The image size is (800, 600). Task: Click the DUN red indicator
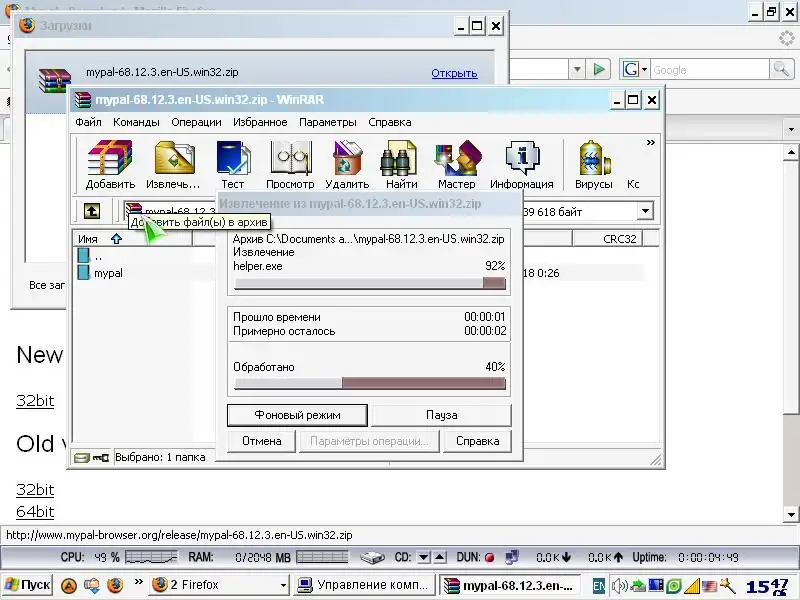tap(489, 558)
